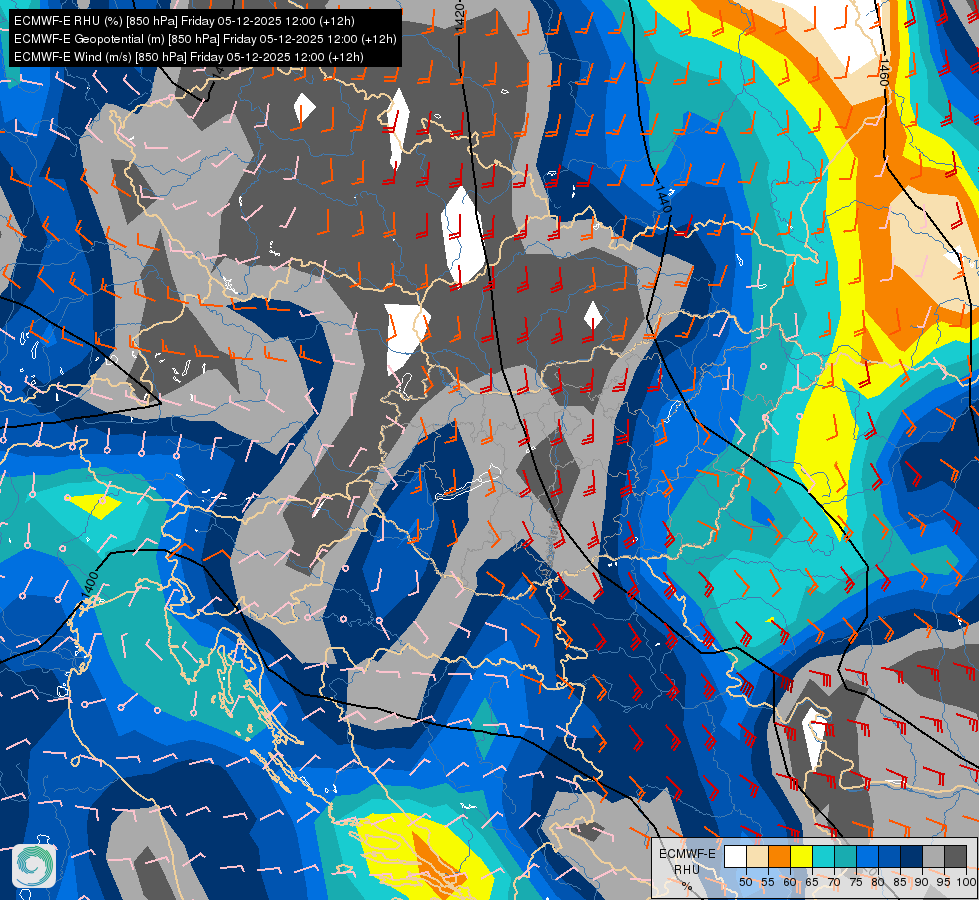Click the legend tick value 50
The image size is (979, 900).
coord(745,882)
